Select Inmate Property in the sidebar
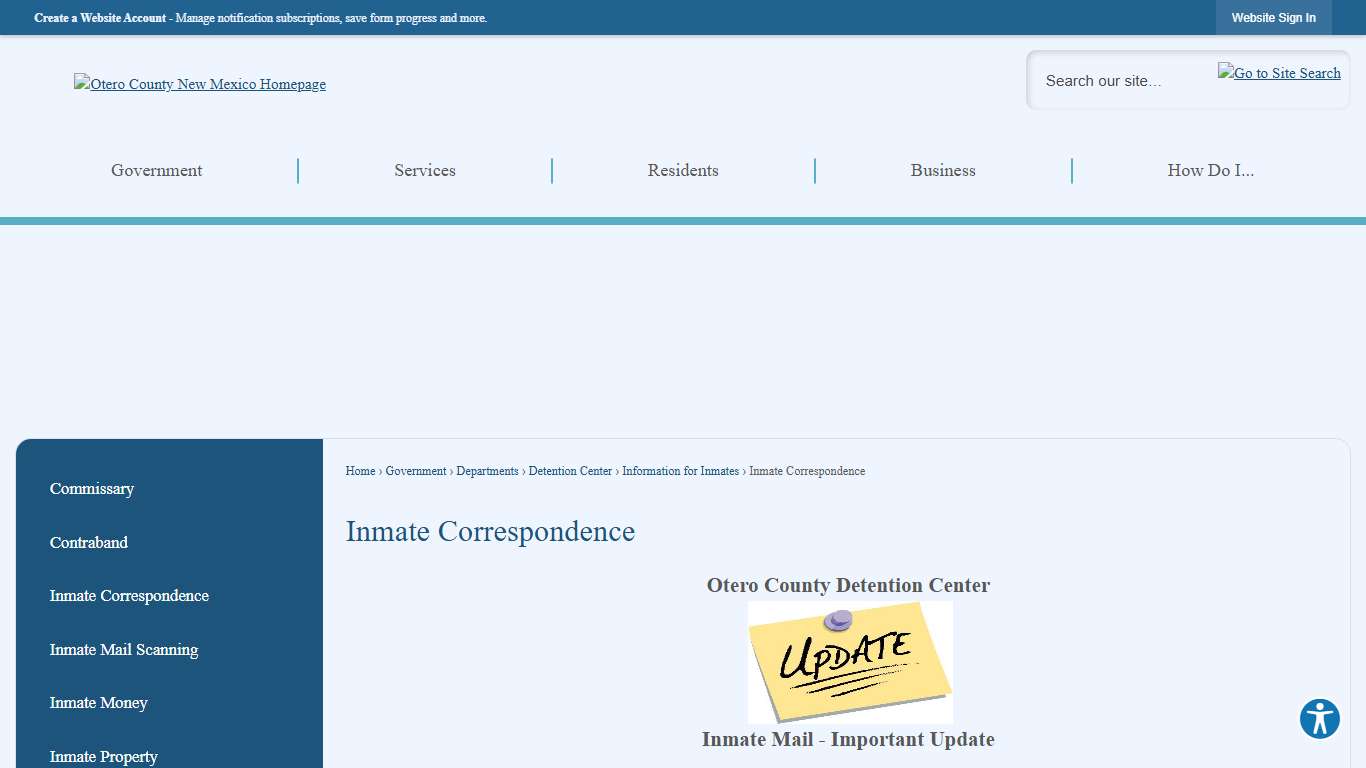 click(104, 756)
